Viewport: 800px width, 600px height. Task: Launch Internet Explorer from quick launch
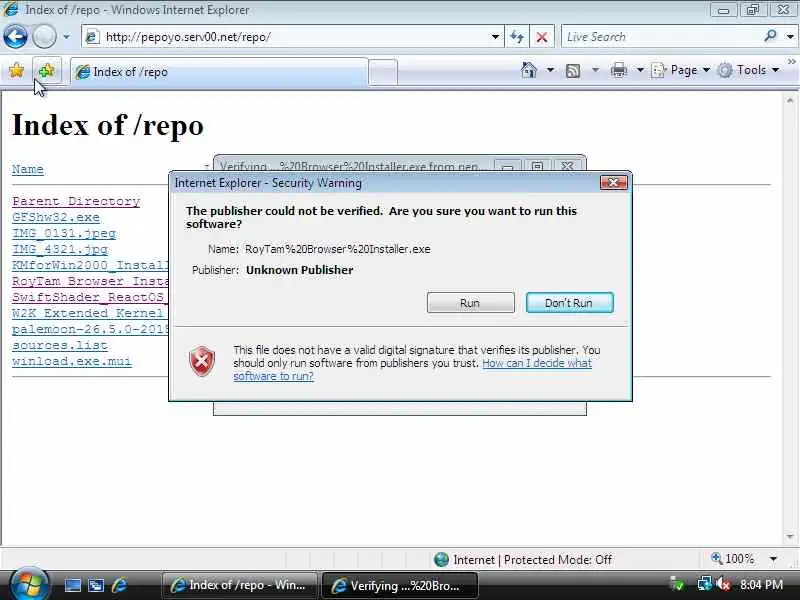point(119,585)
